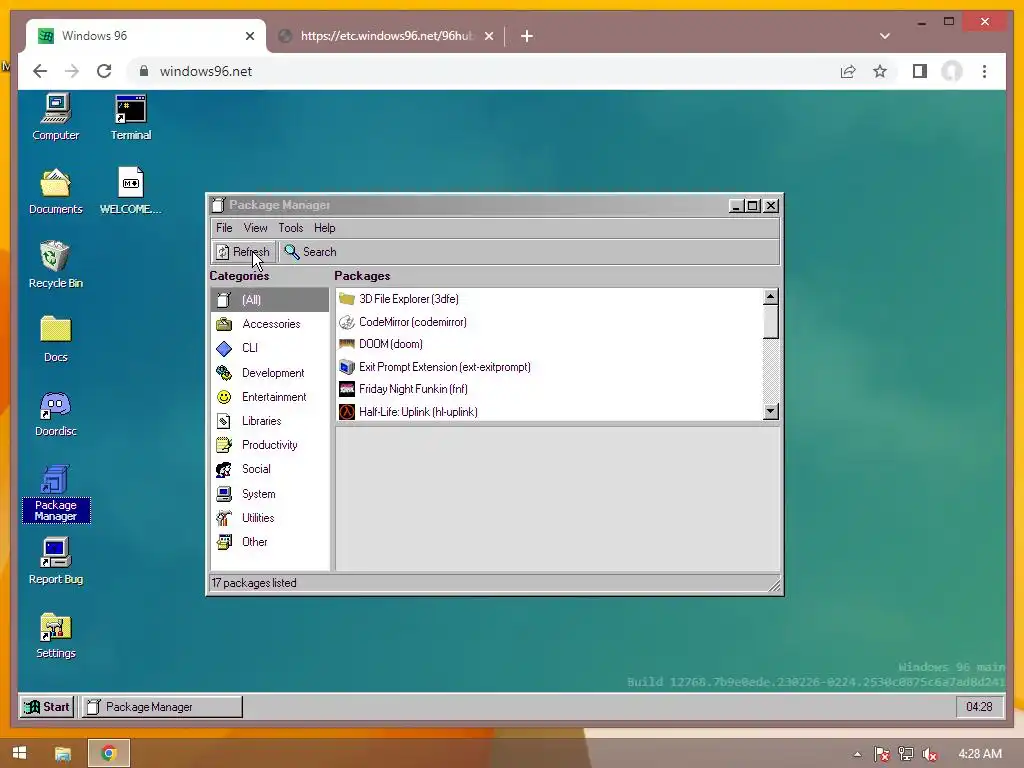The image size is (1024, 768).
Task: Switch to the etc.windows96.net browser tab
Action: [x=385, y=36]
